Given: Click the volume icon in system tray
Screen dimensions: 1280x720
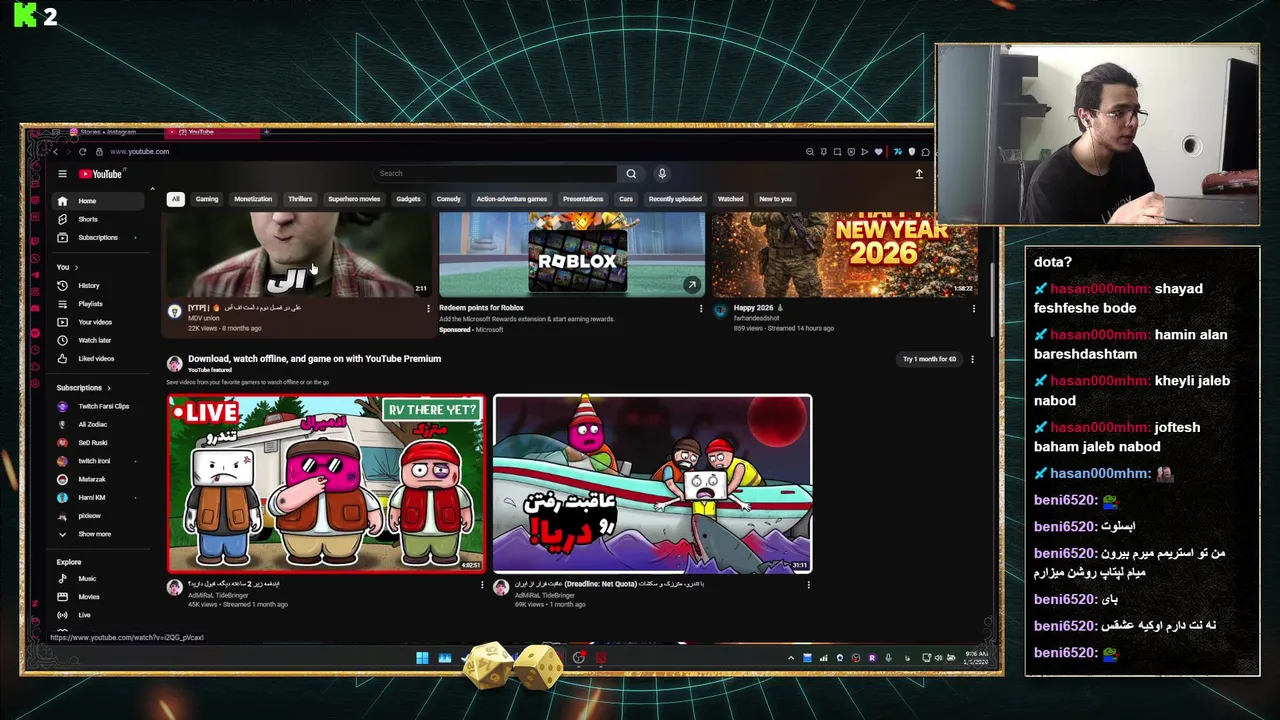Looking at the screenshot, I should [938, 658].
